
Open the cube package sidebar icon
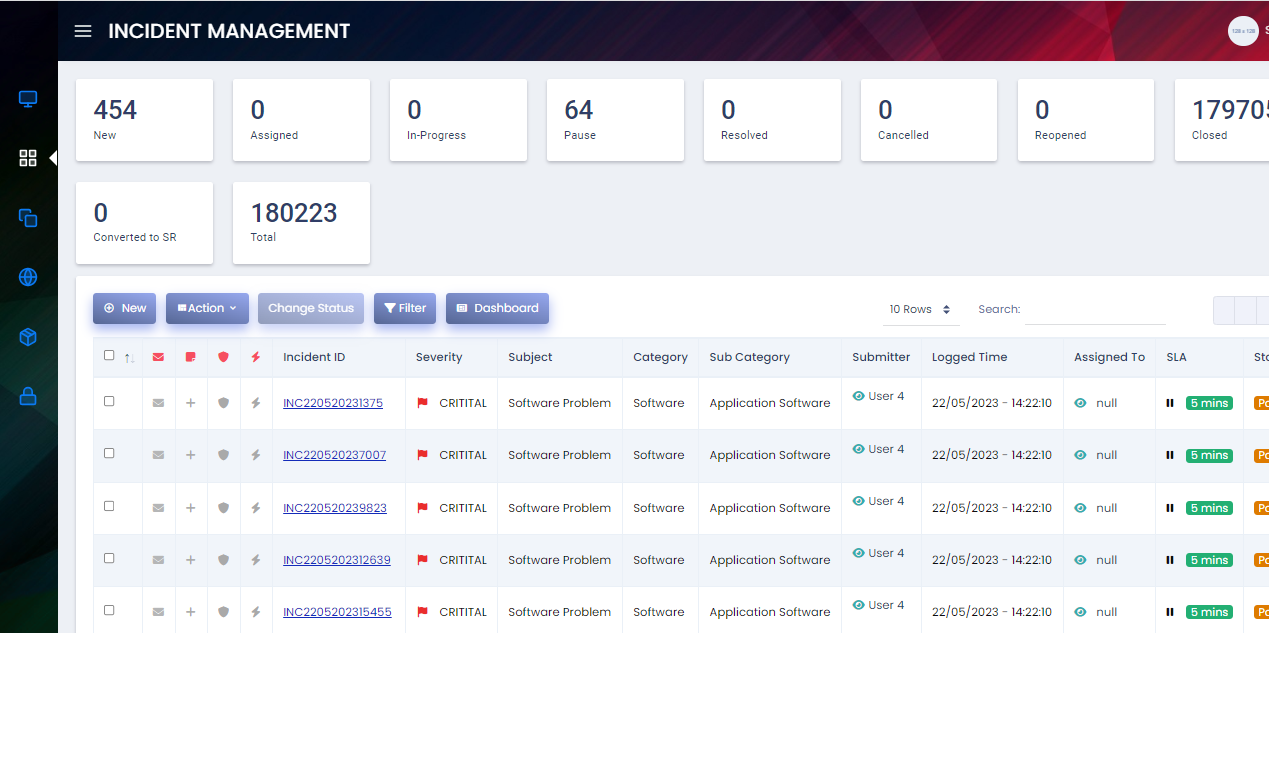[x=28, y=337]
